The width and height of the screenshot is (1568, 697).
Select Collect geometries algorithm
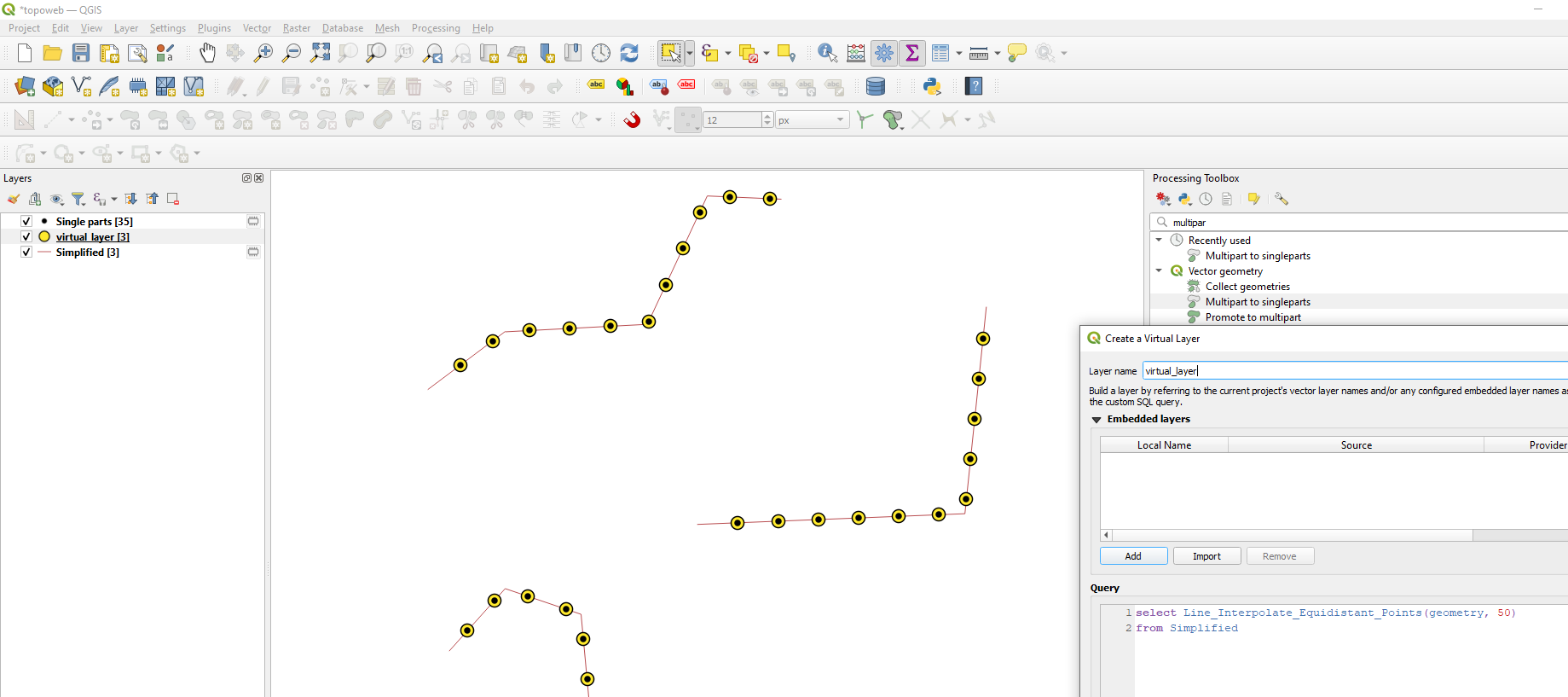click(1247, 287)
